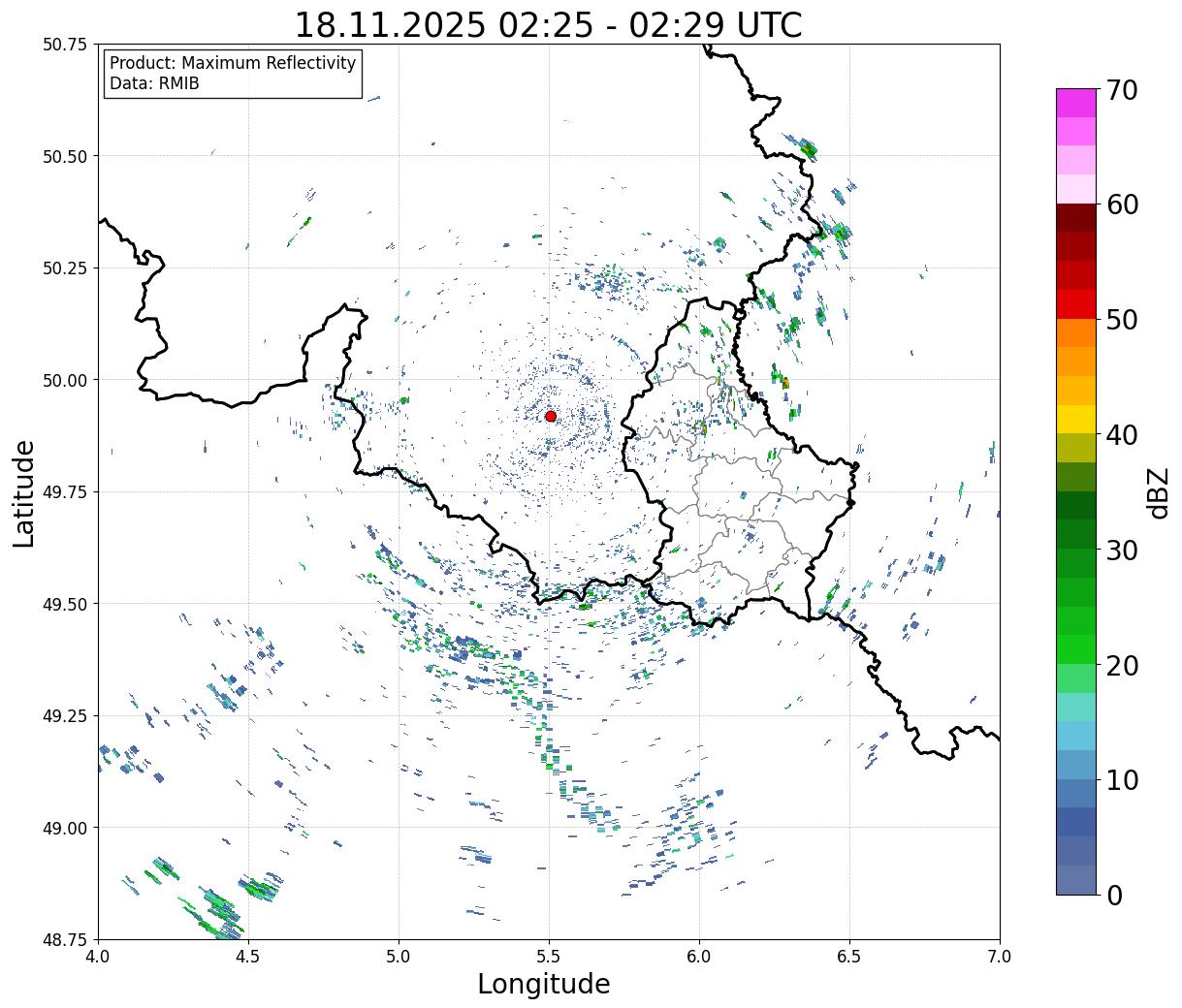
Task: Click the 50.50 latitude tick label
Action: pyautogui.click(x=65, y=156)
